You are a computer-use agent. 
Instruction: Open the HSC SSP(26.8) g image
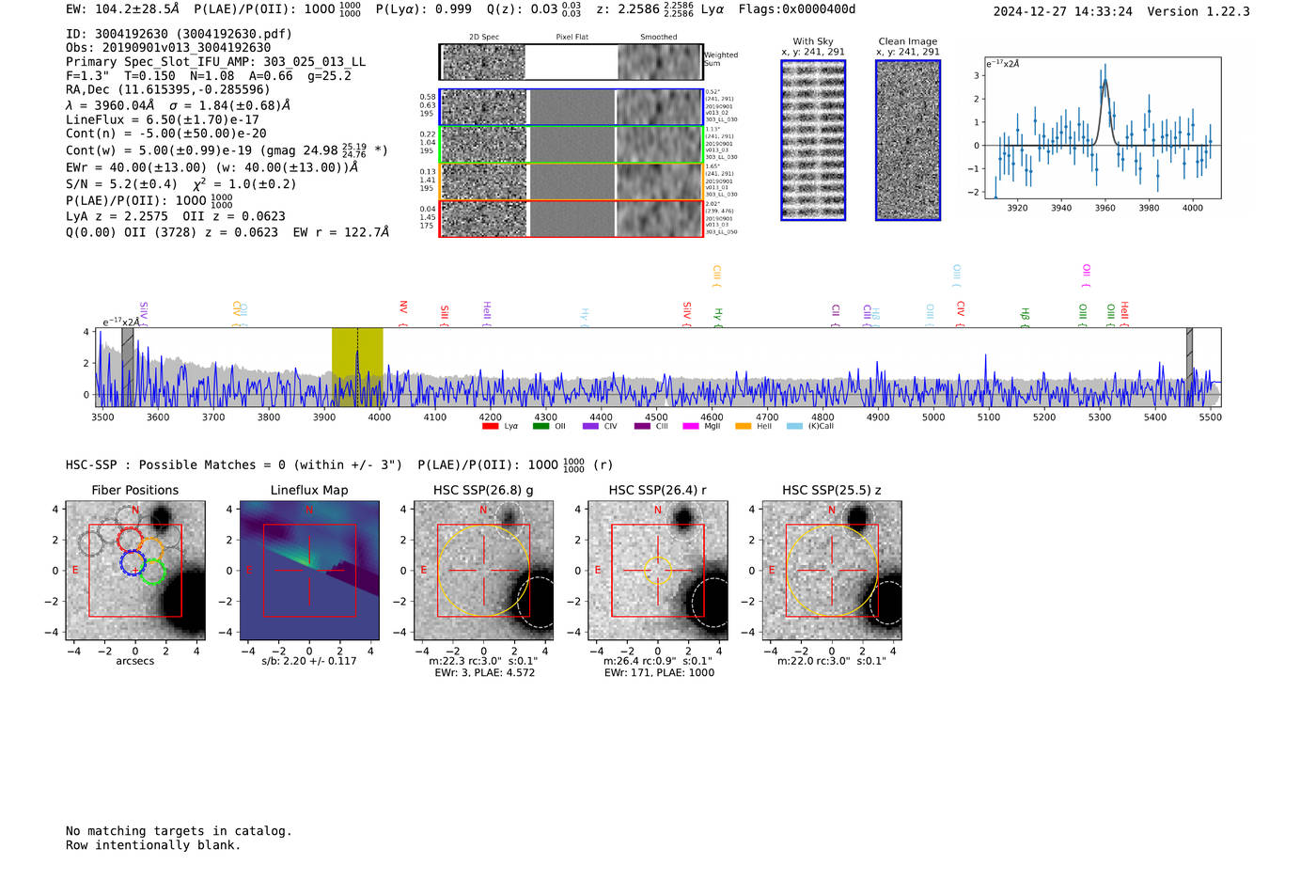483,571
